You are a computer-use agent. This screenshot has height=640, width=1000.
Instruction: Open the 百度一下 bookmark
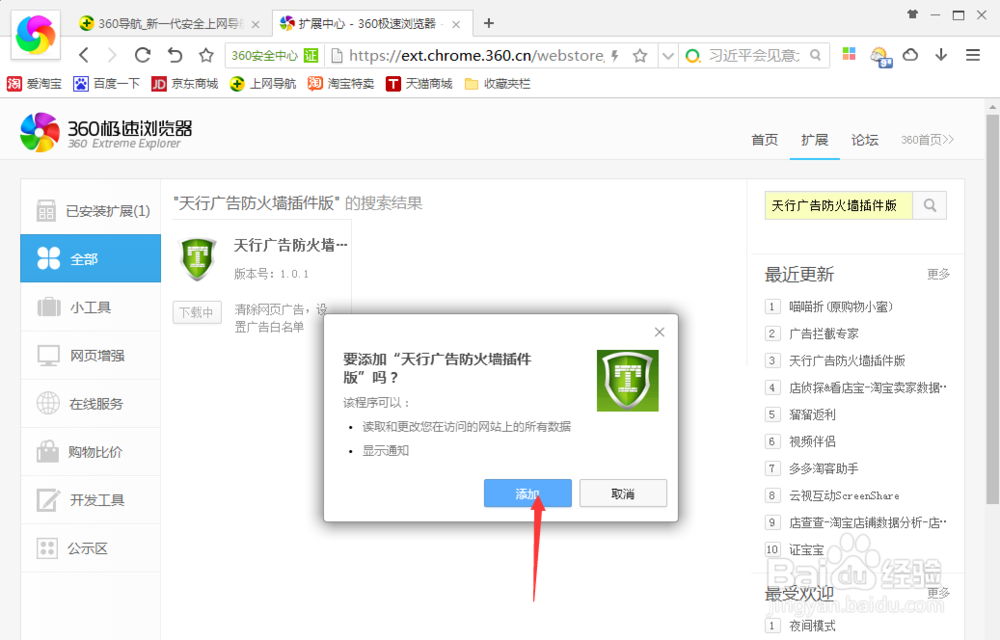point(107,84)
